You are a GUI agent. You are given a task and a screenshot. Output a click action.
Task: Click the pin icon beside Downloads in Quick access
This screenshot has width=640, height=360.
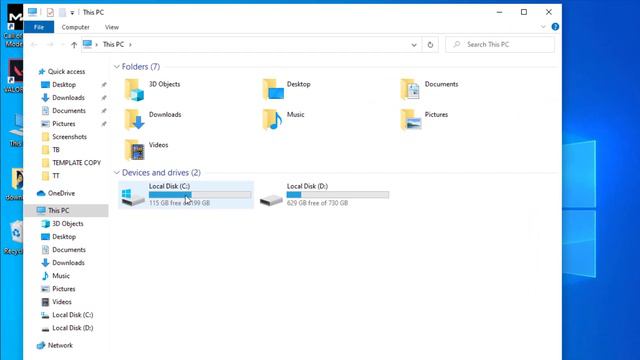coord(104,98)
